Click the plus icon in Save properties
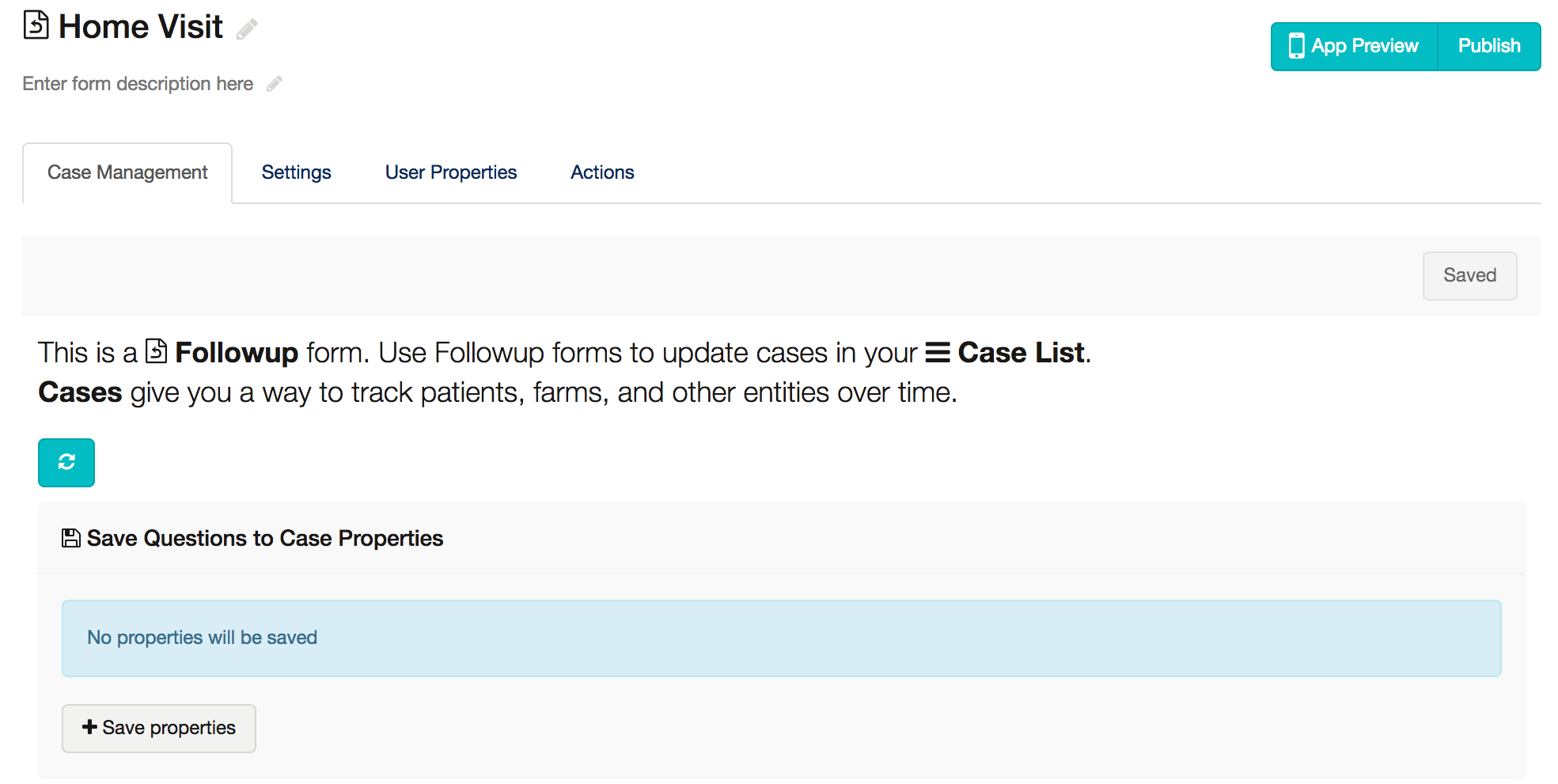This screenshot has height=784, width=1558. pos(89,726)
